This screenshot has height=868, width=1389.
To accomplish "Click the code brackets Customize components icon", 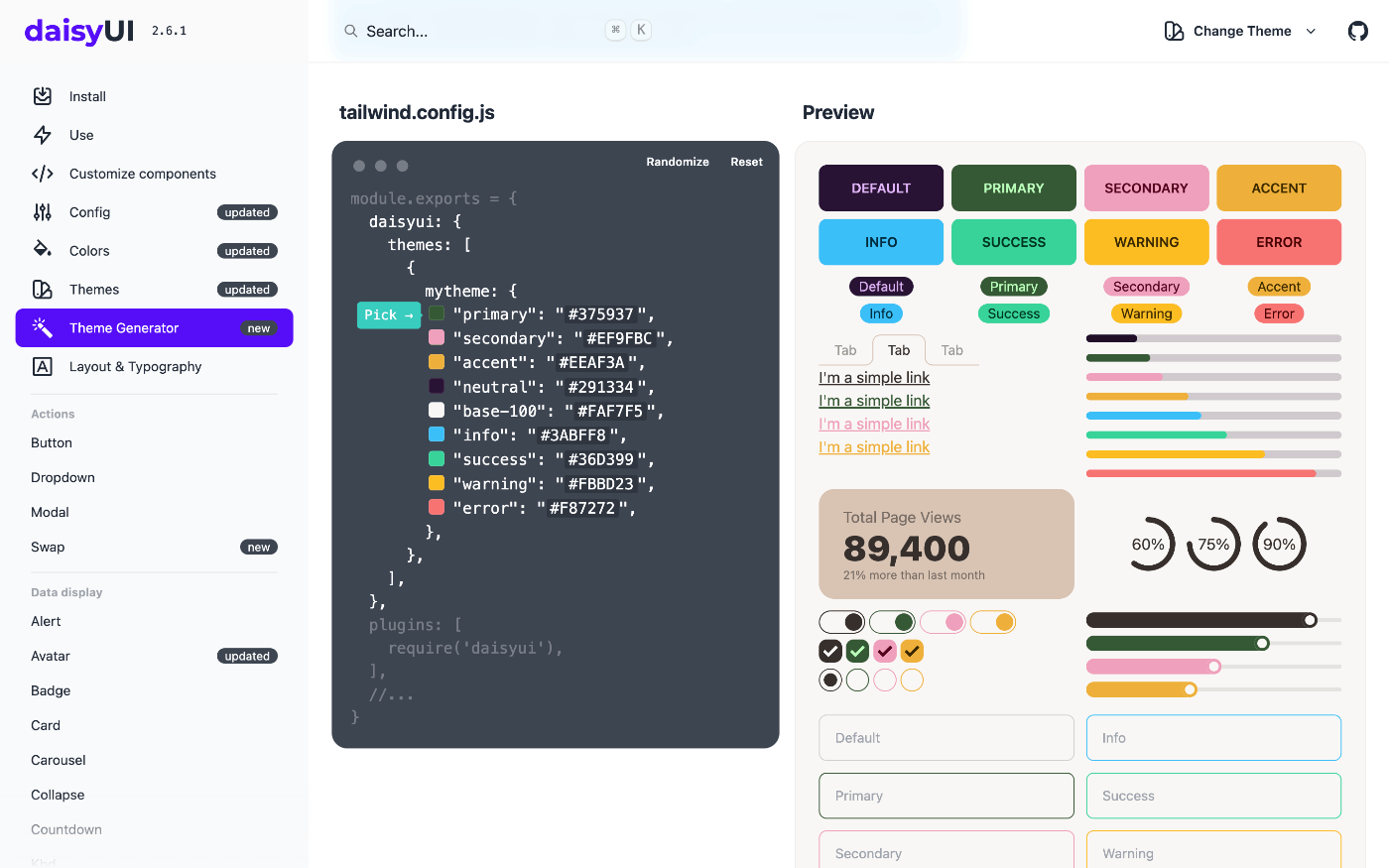I will pyautogui.click(x=43, y=174).
